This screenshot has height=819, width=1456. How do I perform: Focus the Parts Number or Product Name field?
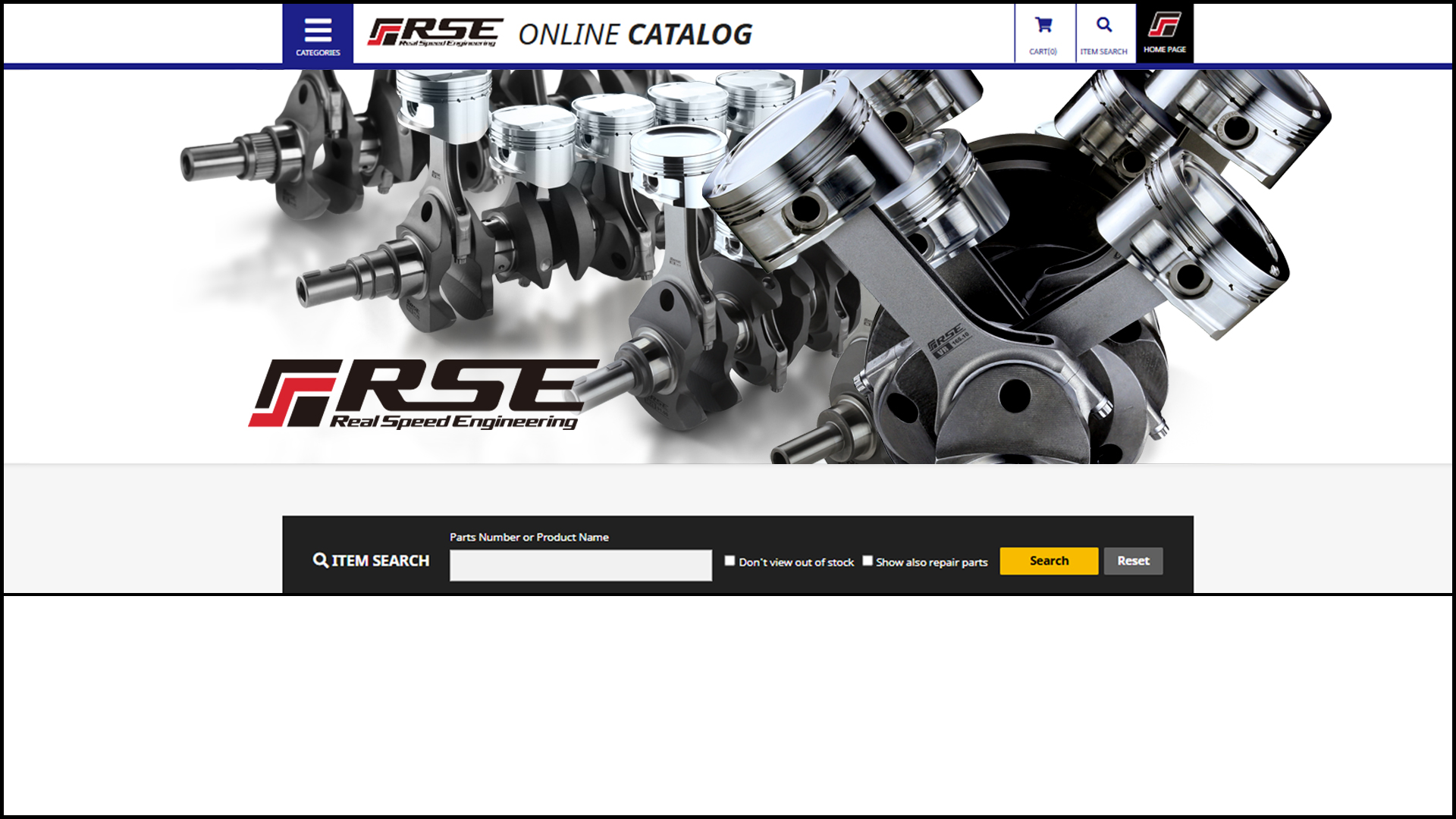(x=580, y=566)
